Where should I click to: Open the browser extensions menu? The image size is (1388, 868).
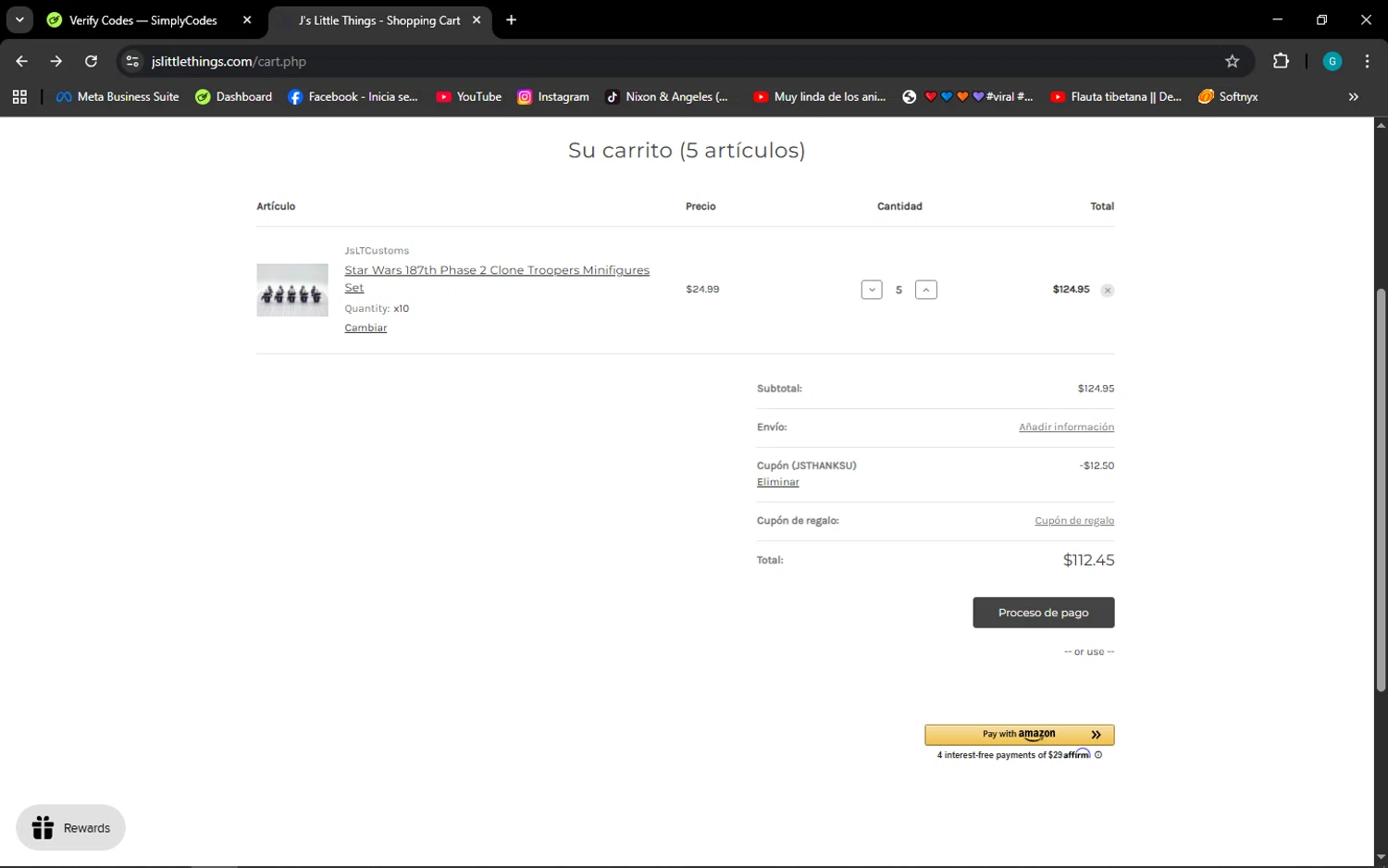coord(1281,61)
